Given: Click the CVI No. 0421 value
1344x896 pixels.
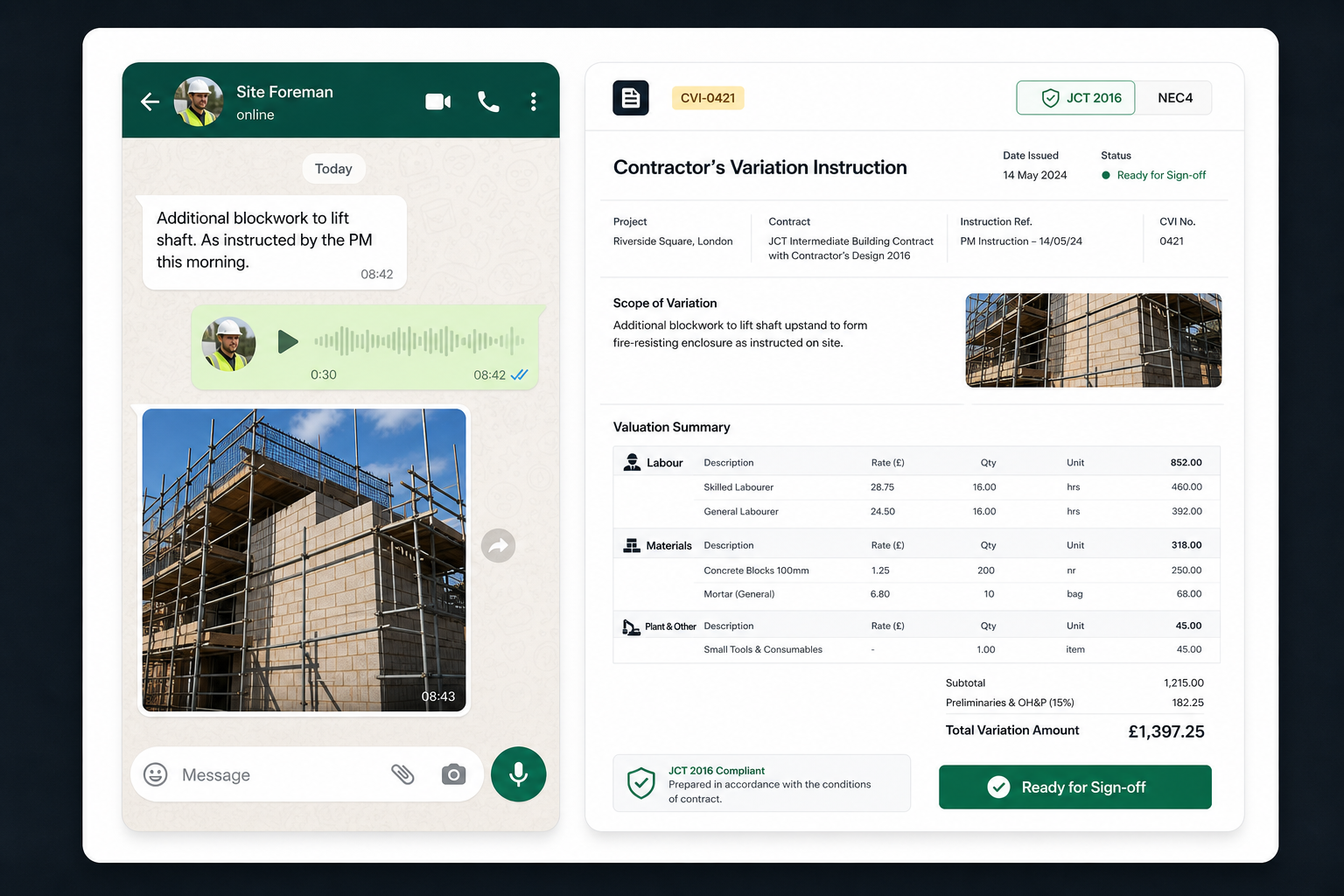Looking at the screenshot, I should click(x=1172, y=241).
